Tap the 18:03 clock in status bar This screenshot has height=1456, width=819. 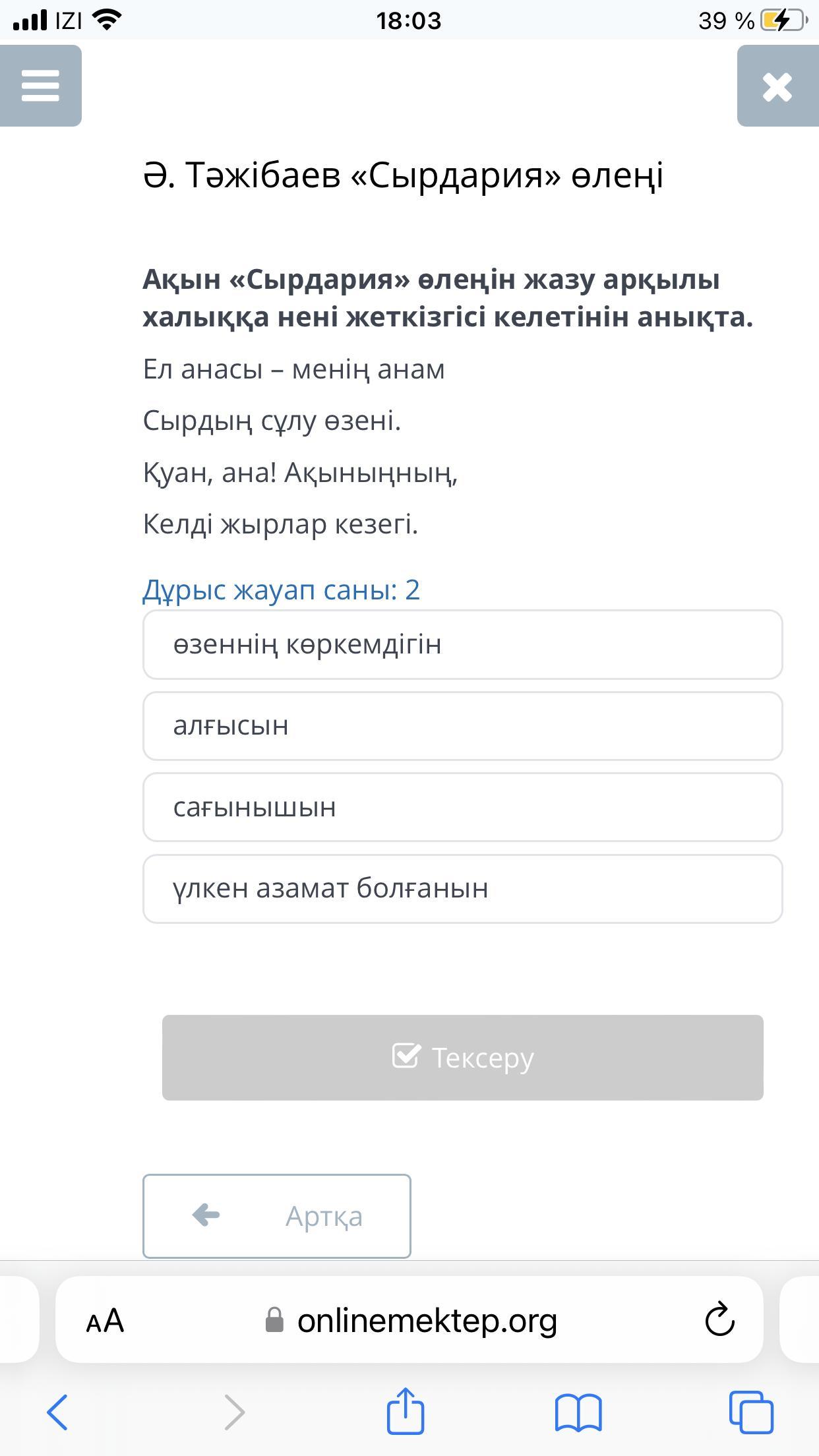point(409,21)
